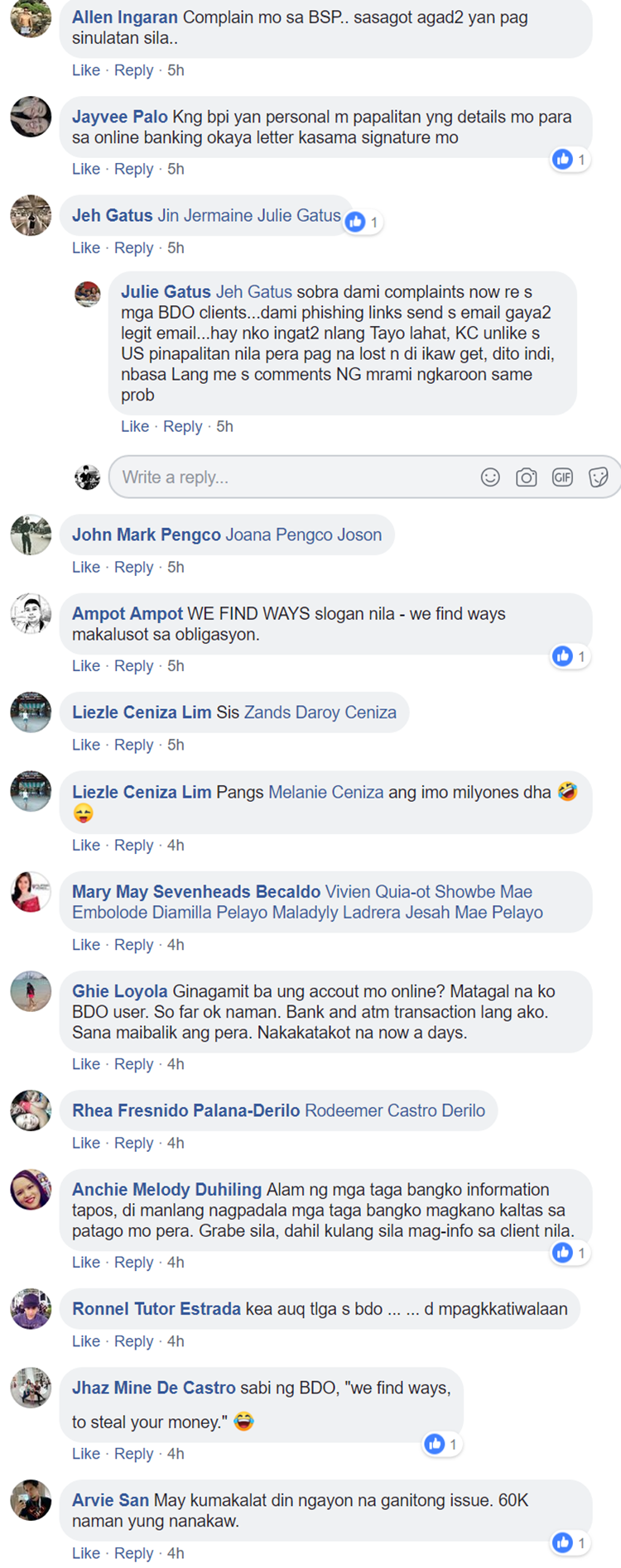Attach a photo using camera icon
This screenshot has height=1568, width=621.
(x=527, y=477)
